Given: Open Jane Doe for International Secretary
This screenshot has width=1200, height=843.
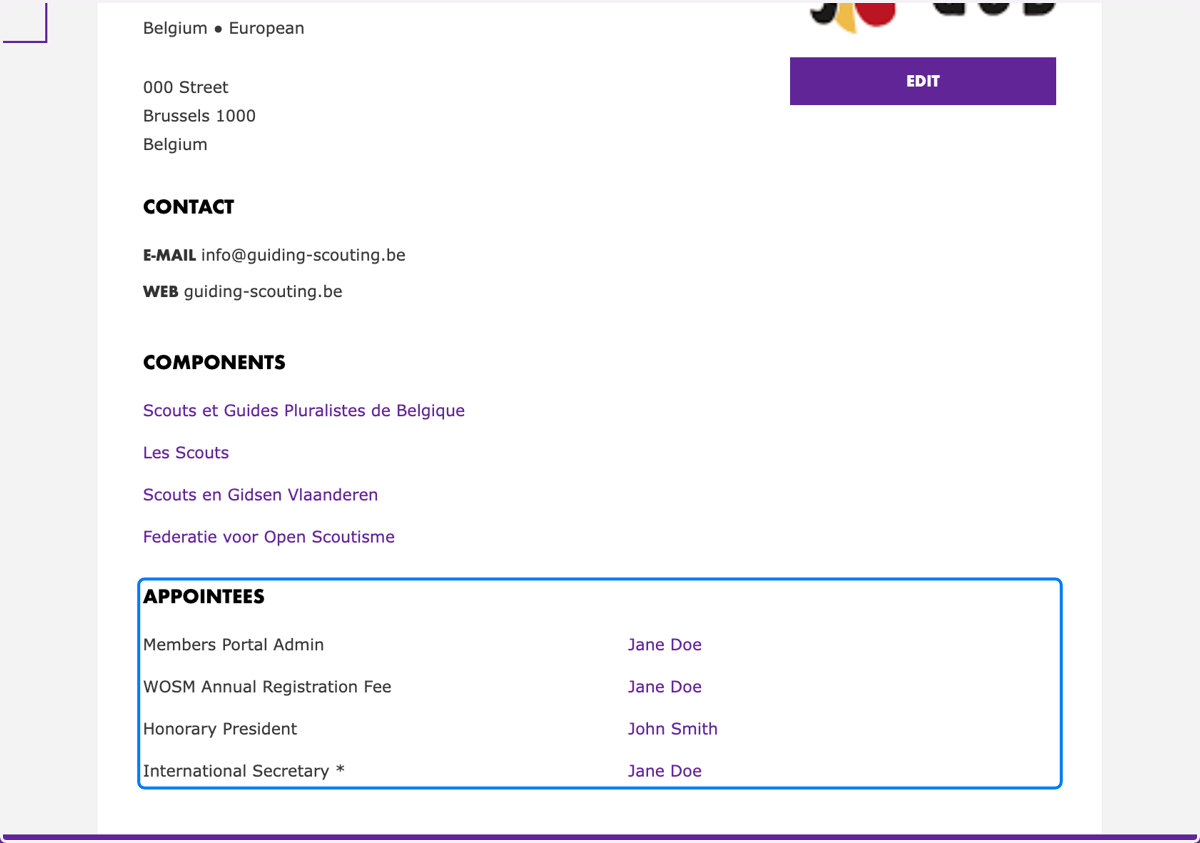Looking at the screenshot, I should click(x=665, y=771).
